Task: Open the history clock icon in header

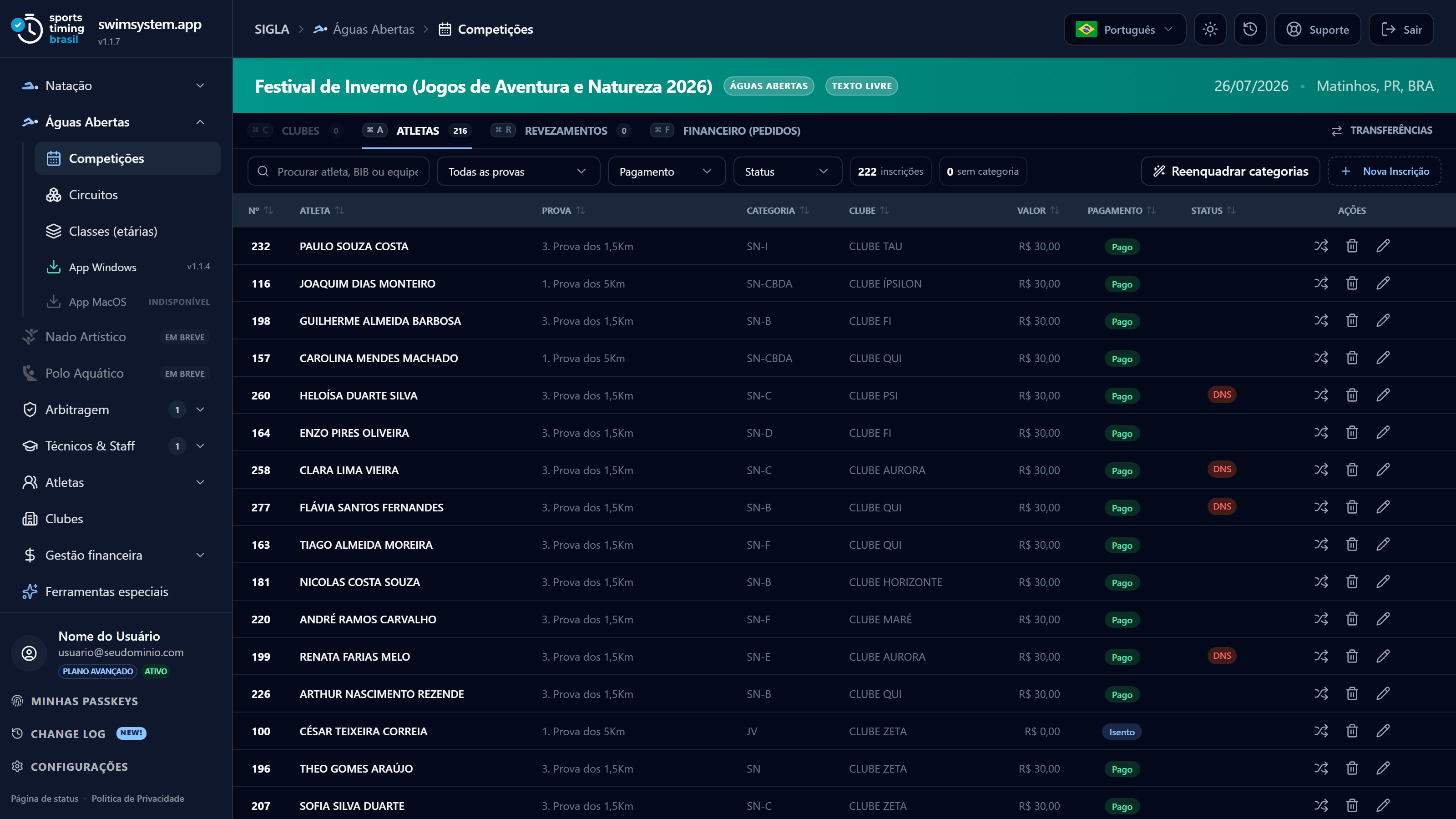Action: pos(1250,30)
